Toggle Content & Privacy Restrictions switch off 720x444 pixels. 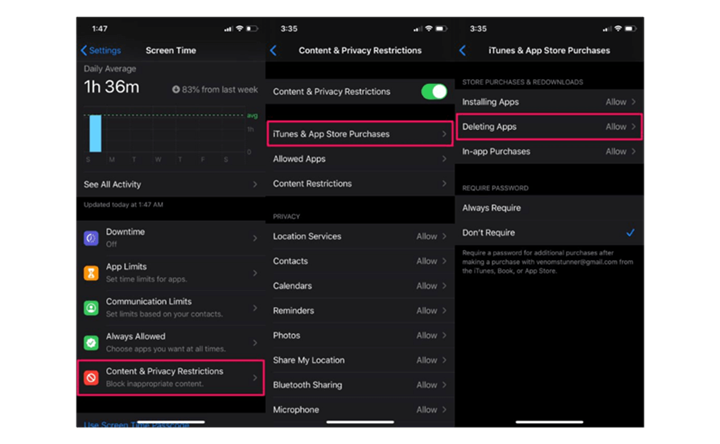pos(434,92)
